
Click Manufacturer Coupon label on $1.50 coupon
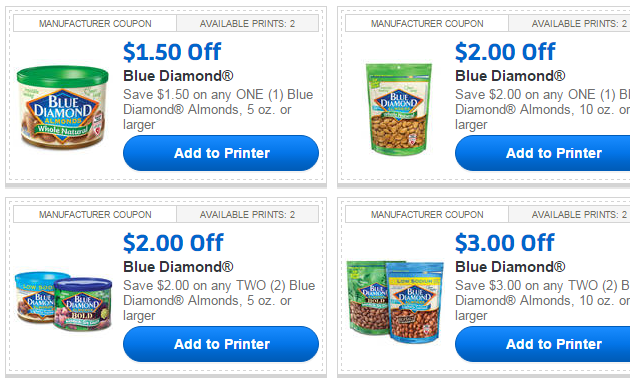click(95, 24)
